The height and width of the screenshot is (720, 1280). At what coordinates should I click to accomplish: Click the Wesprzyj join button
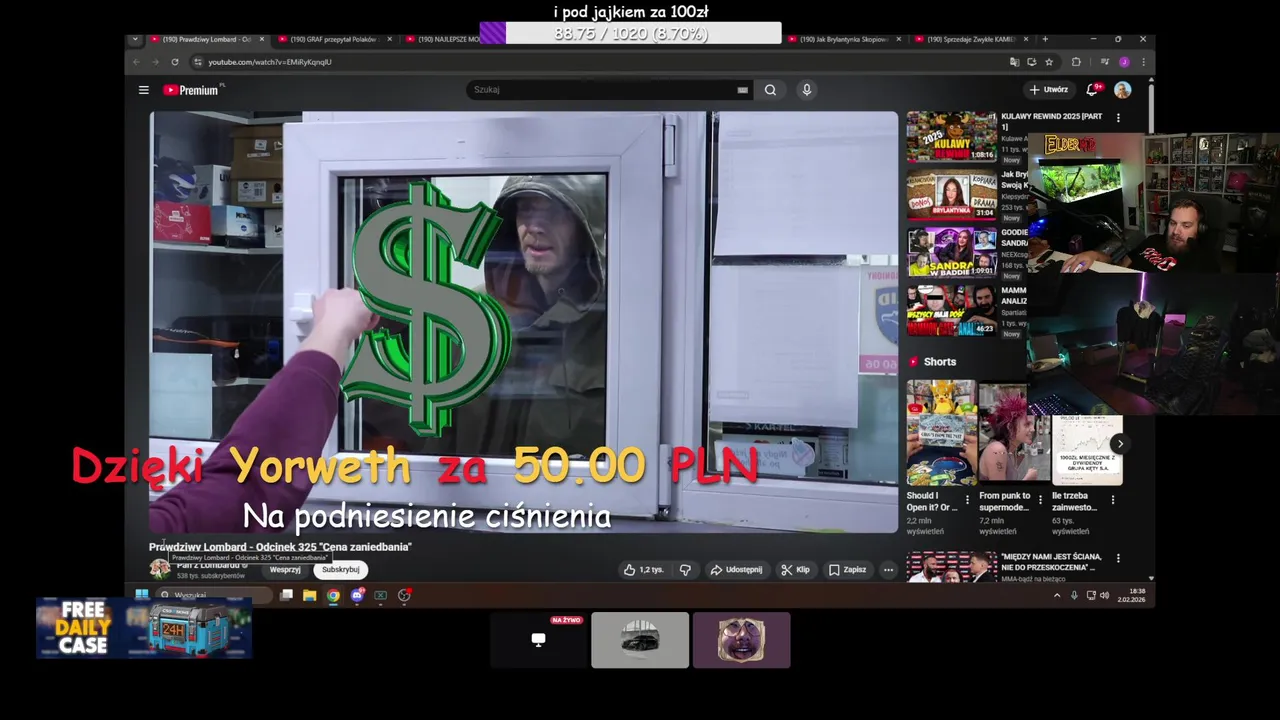coord(285,570)
